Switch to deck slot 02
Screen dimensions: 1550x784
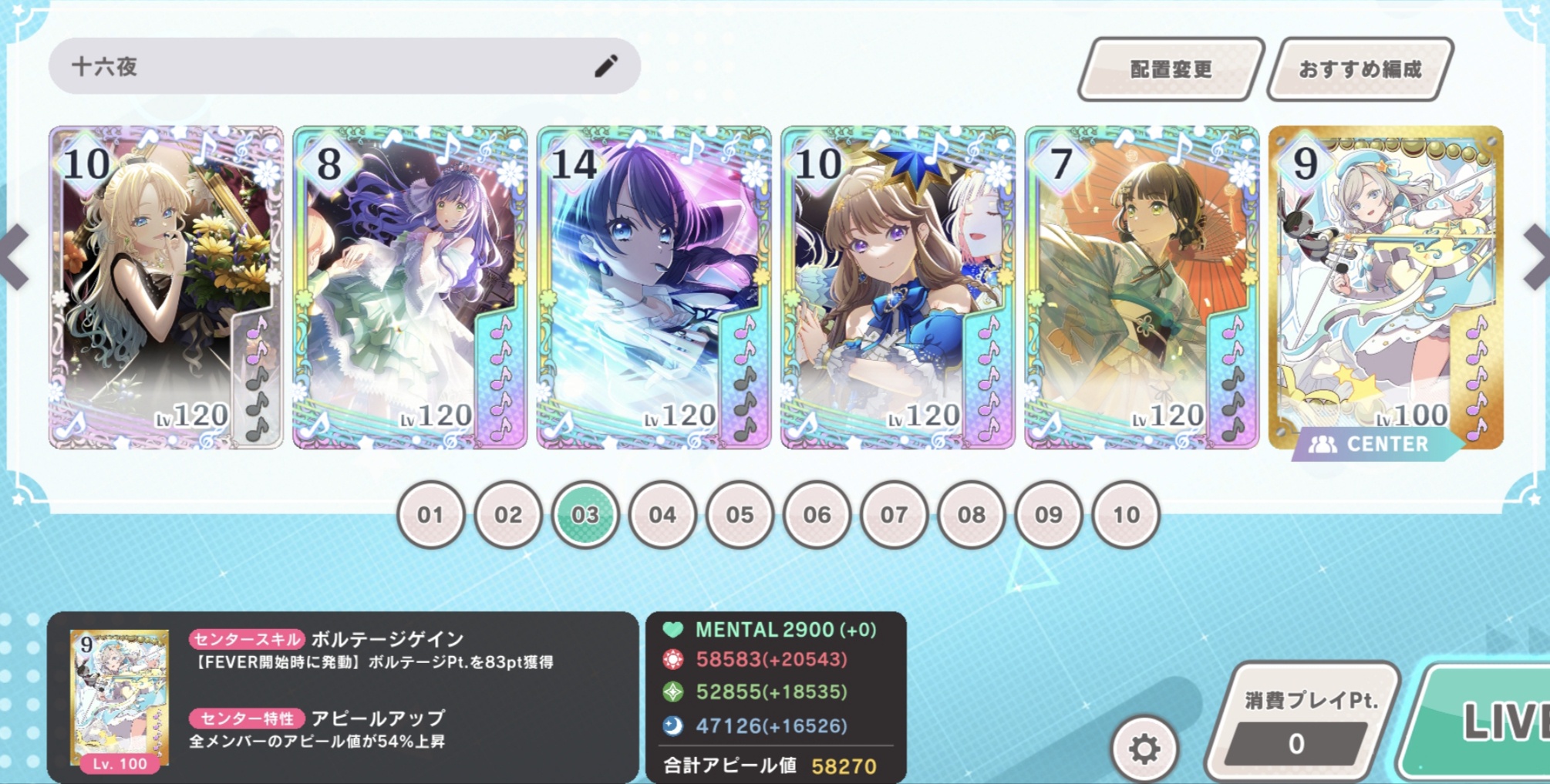[x=508, y=514]
